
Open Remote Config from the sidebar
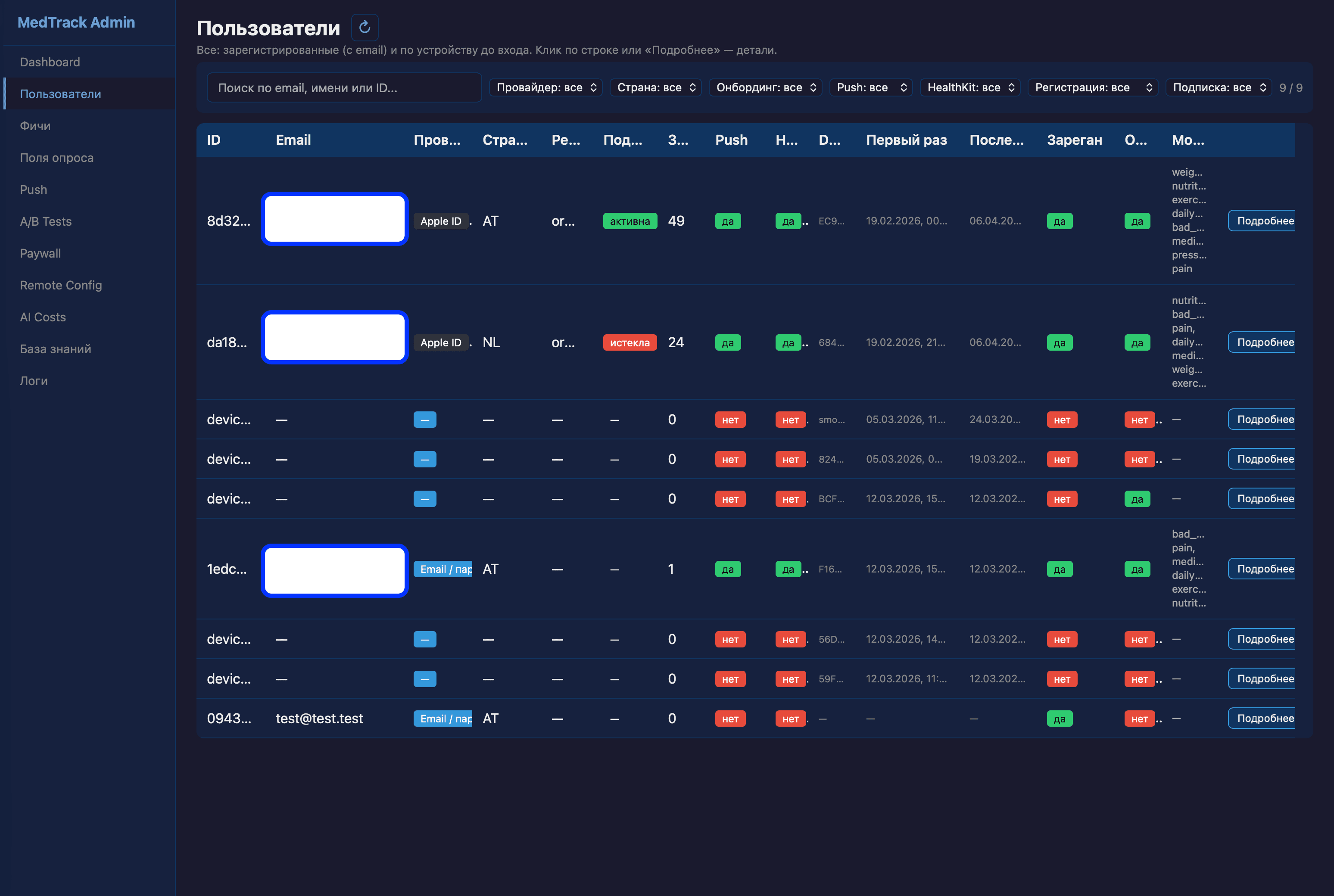click(61, 285)
